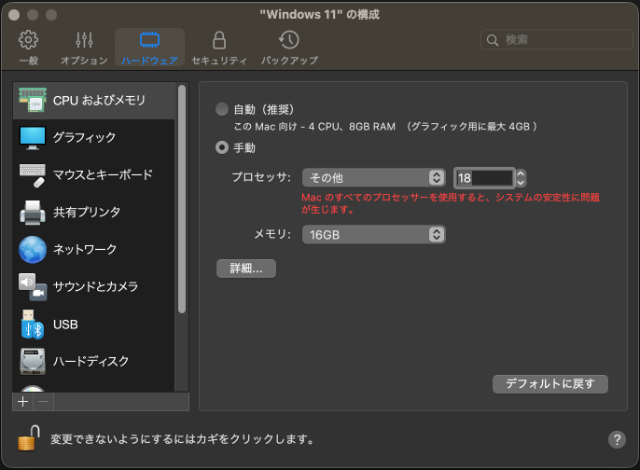Select the ネットワーク row label
This screenshot has width=640, height=470.
pos(85,249)
